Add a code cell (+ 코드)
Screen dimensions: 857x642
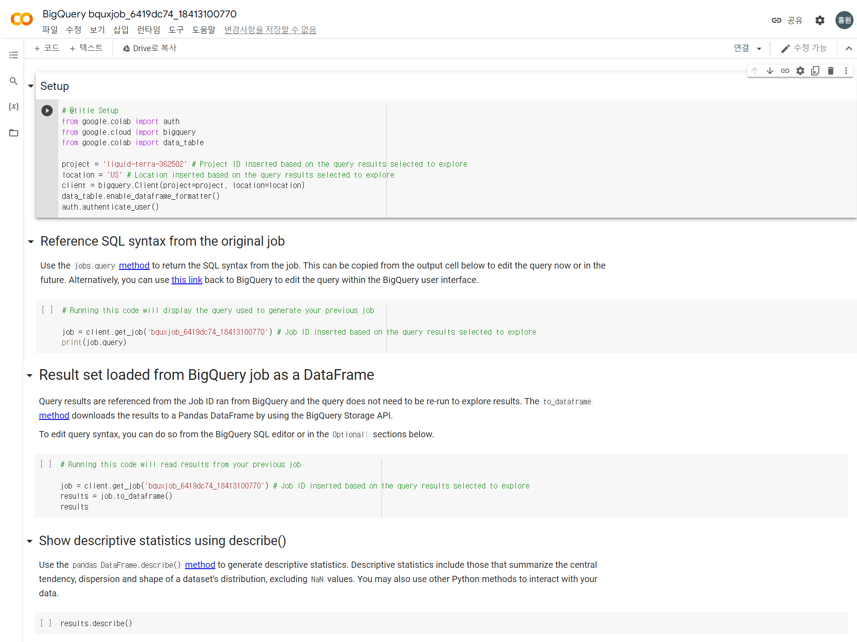pos(46,48)
